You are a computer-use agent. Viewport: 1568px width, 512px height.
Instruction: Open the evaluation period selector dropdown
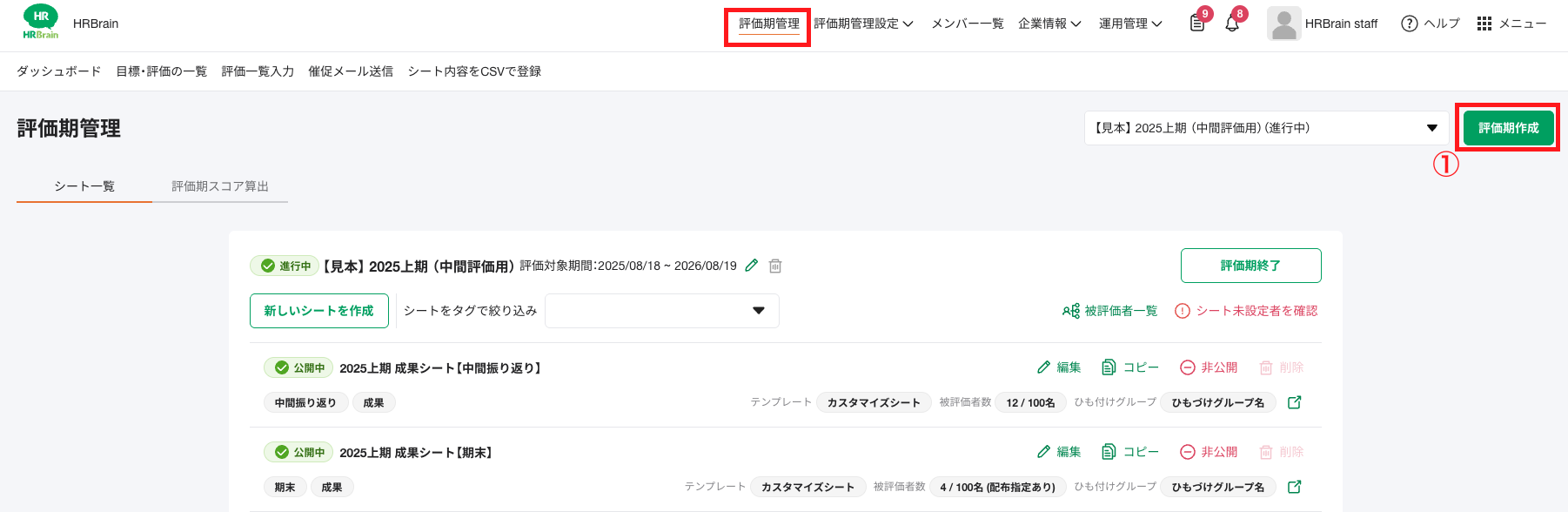click(x=1266, y=128)
